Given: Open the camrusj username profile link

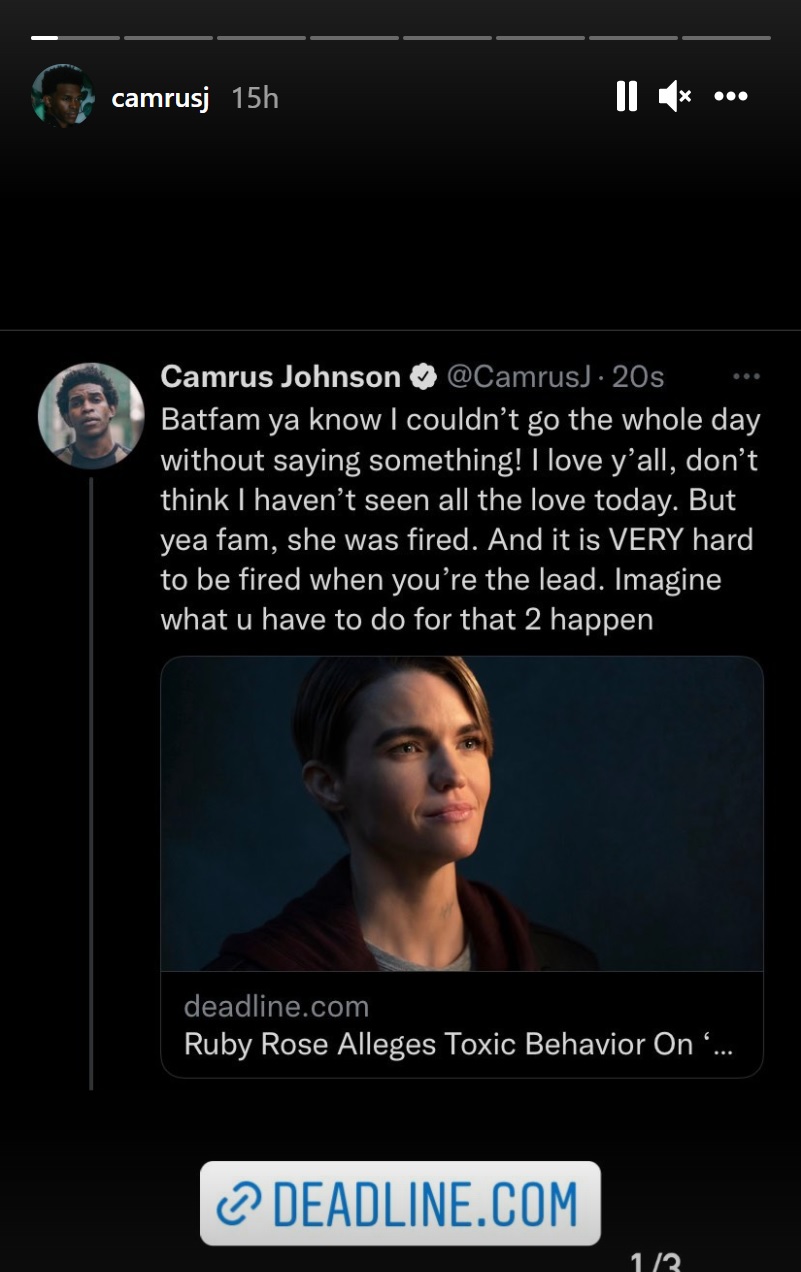Looking at the screenshot, I should pos(160,97).
